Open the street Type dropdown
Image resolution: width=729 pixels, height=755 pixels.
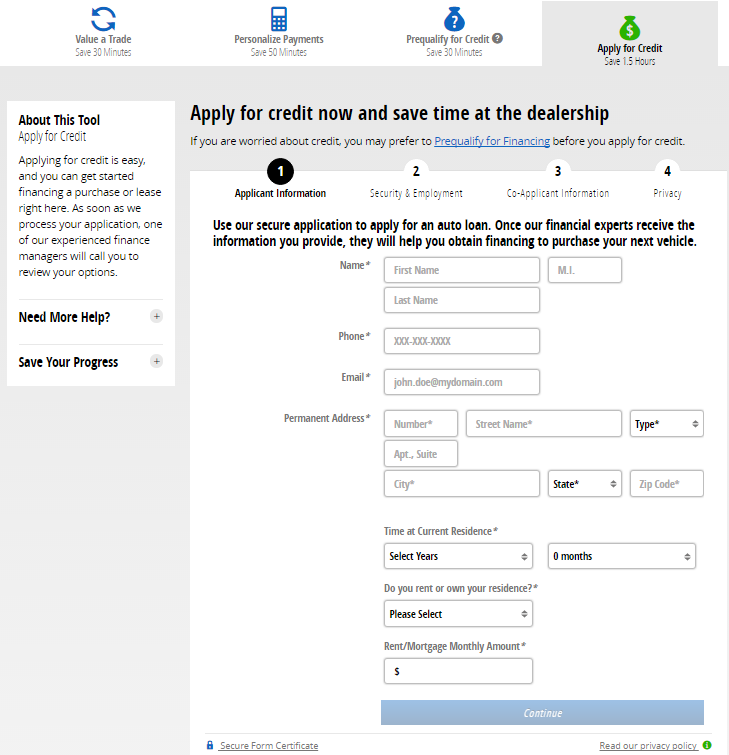pos(666,424)
